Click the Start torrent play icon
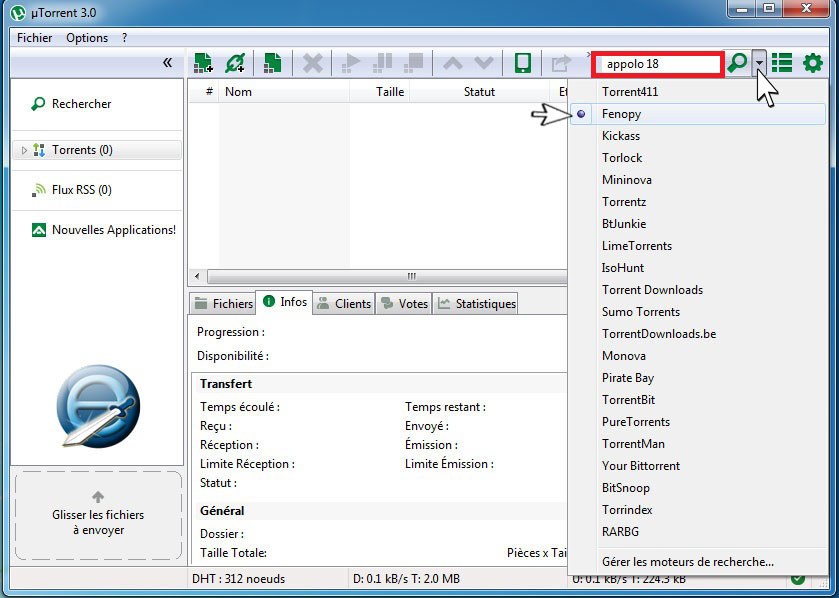 pyautogui.click(x=350, y=63)
